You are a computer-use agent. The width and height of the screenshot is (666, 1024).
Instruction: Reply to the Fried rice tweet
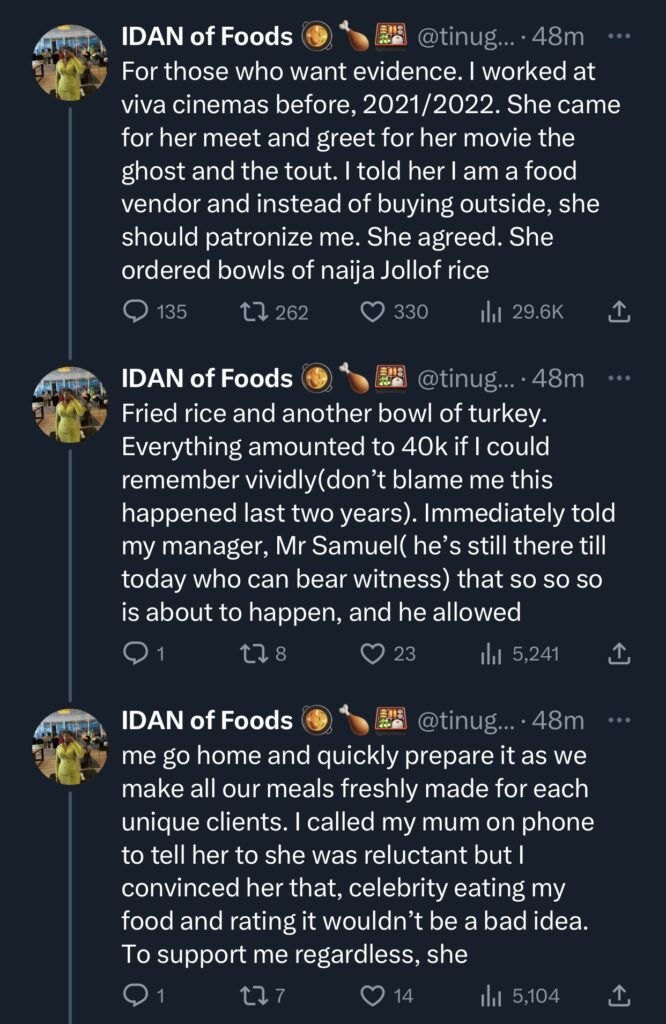(x=135, y=654)
